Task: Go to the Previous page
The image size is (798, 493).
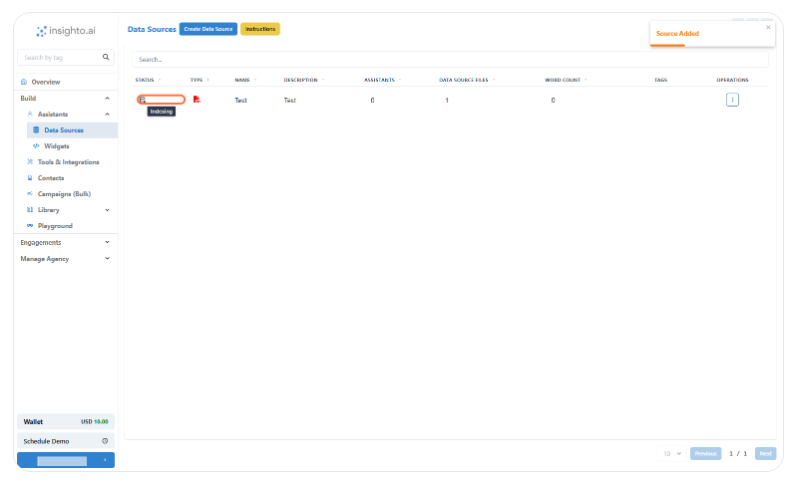Action: point(705,453)
